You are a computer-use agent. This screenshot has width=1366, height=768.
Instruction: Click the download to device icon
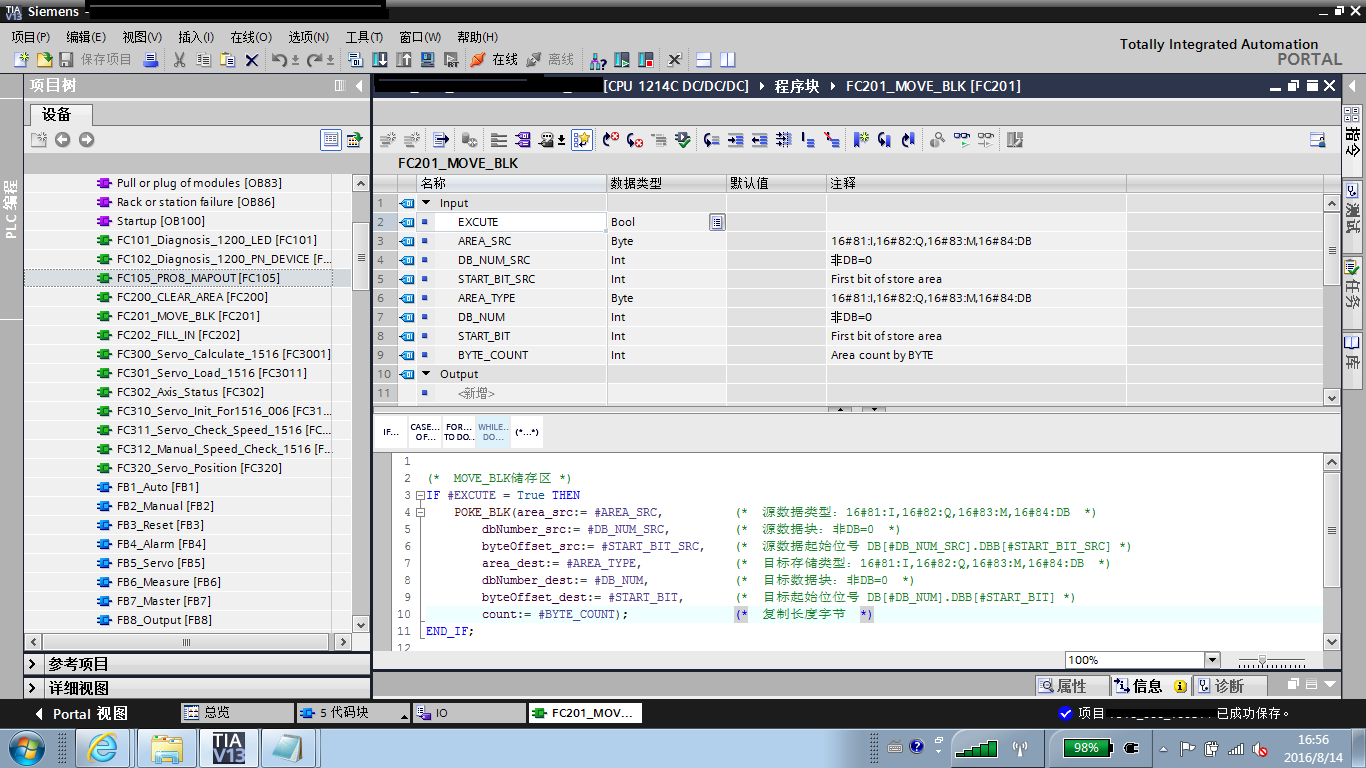coord(380,60)
